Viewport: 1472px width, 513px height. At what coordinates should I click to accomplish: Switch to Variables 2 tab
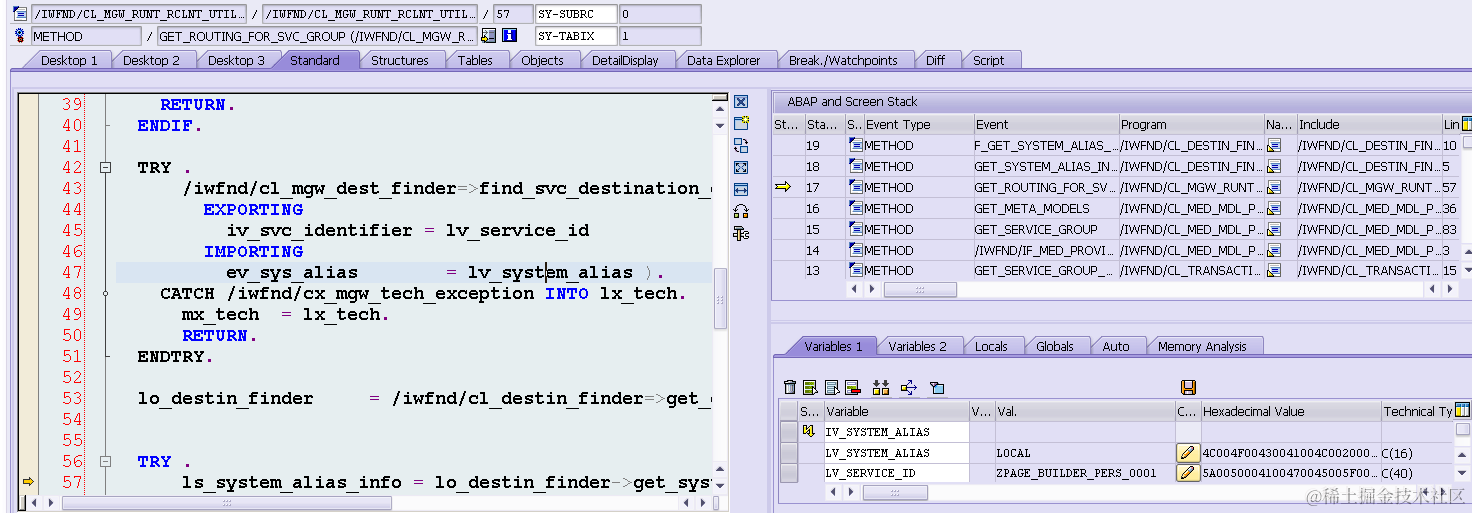tap(917, 346)
